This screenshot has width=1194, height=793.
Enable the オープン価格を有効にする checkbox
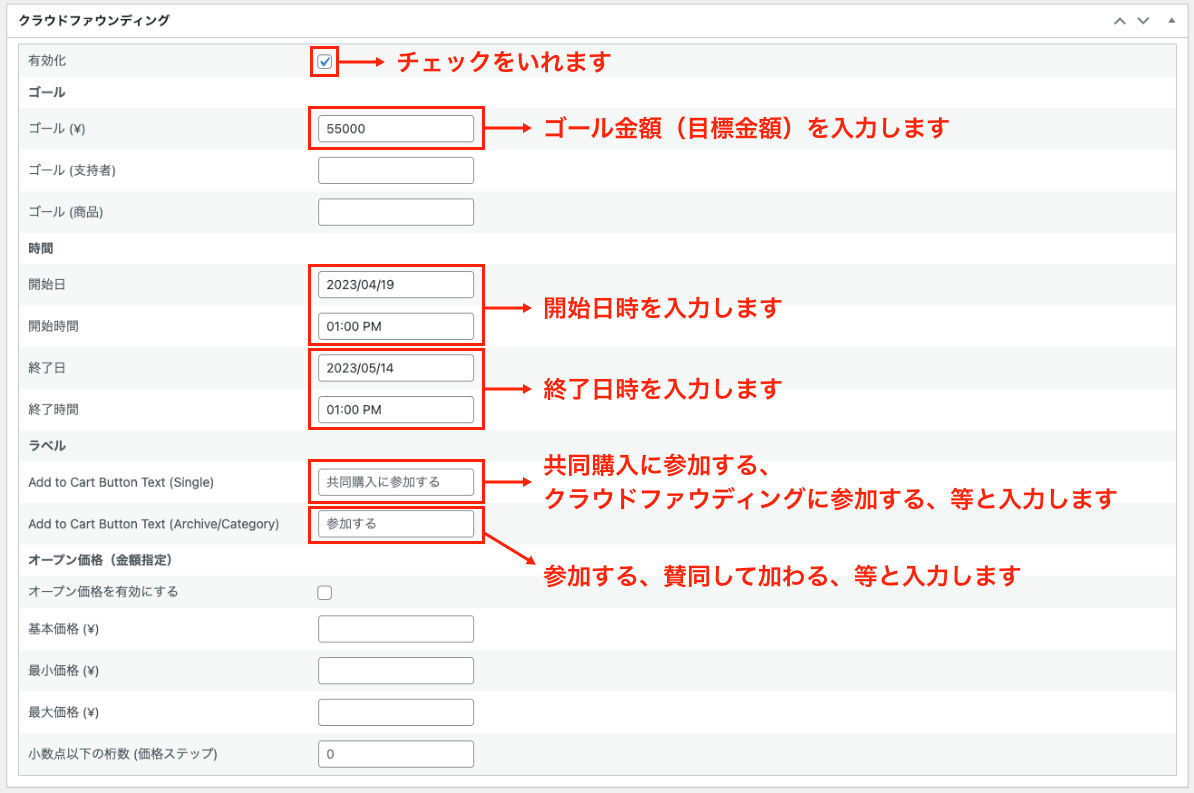click(x=324, y=592)
